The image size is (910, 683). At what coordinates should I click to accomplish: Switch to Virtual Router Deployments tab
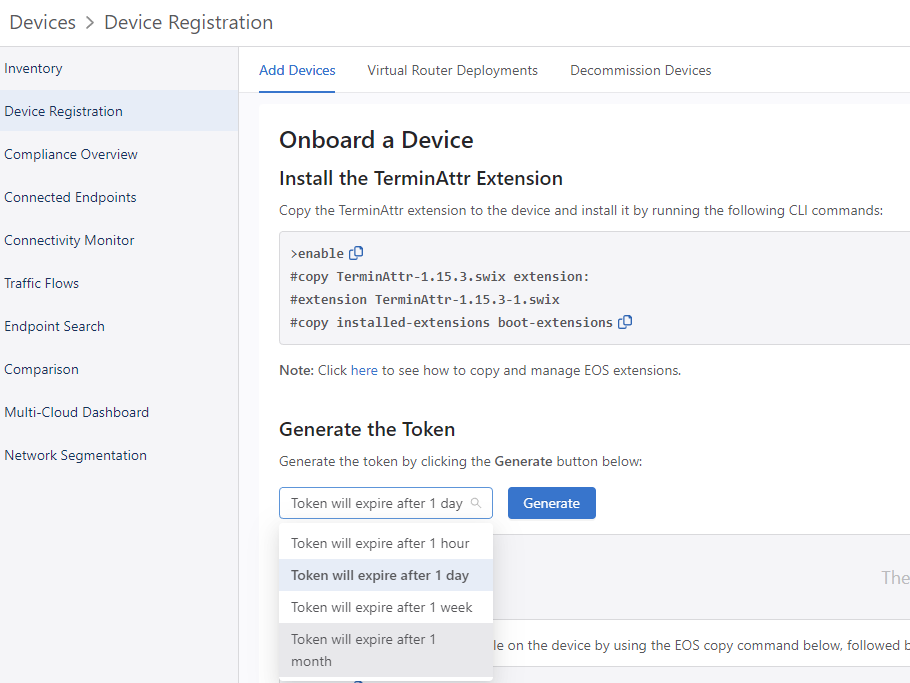click(x=452, y=70)
